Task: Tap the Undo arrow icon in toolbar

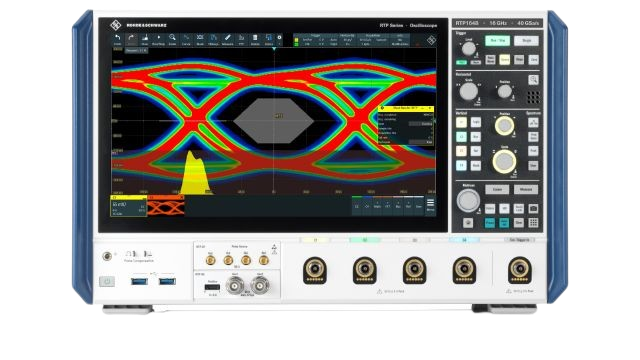Action: pos(118,40)
